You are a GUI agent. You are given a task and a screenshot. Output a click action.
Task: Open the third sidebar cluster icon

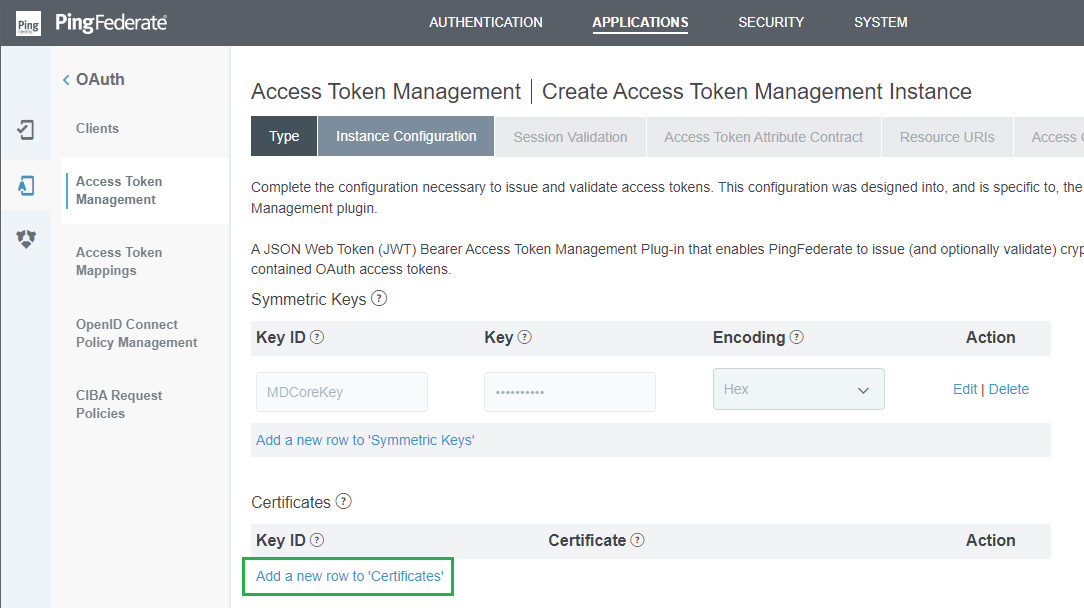26,239
